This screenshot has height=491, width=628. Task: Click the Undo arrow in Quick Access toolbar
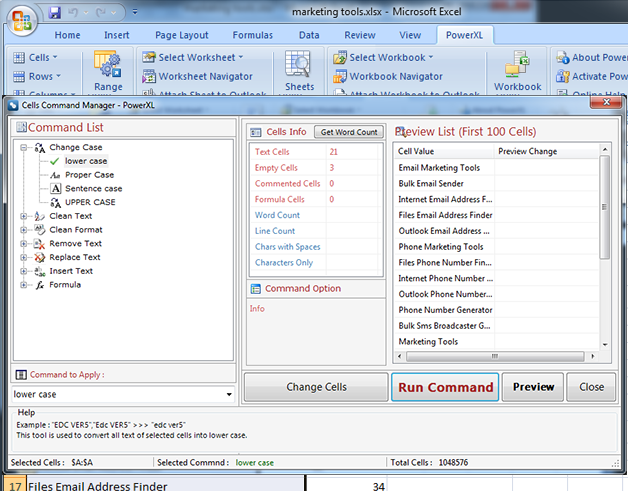coord(73,13)
